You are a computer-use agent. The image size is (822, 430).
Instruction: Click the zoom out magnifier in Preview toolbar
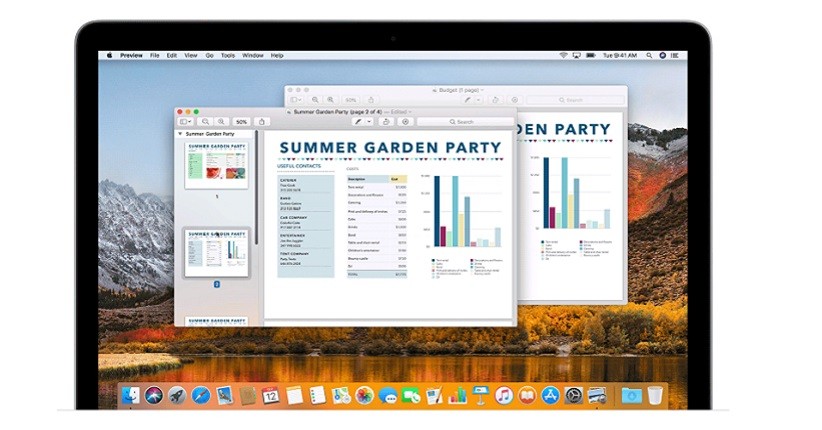click(206, 122)
